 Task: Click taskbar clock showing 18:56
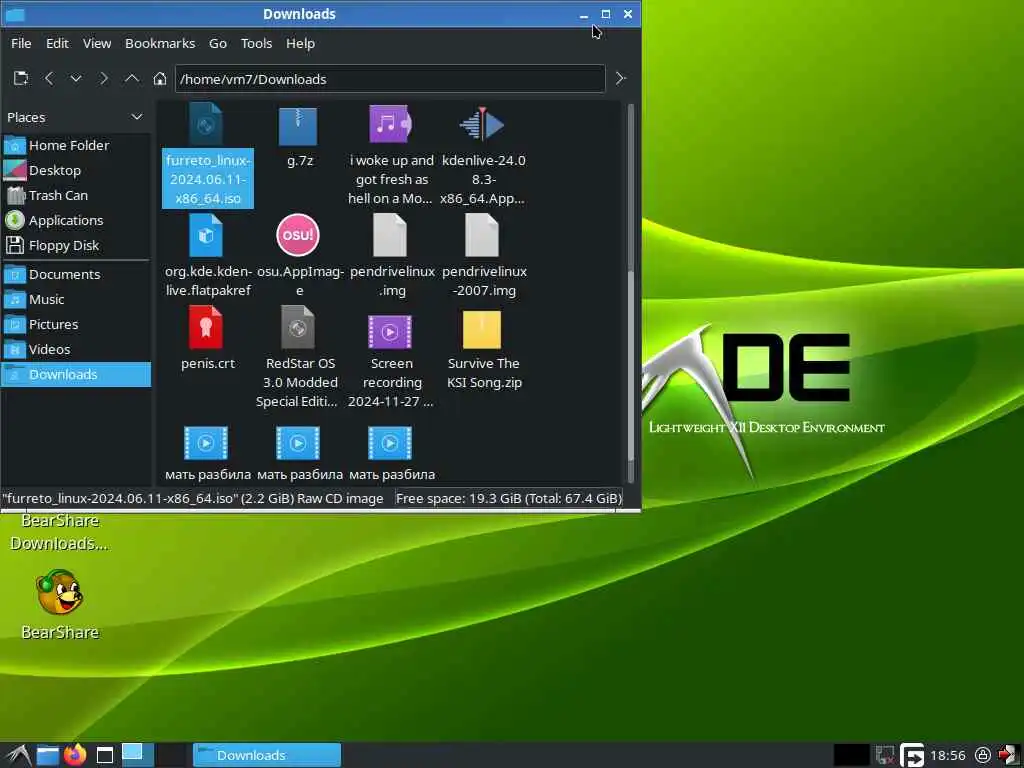point(948,756)
